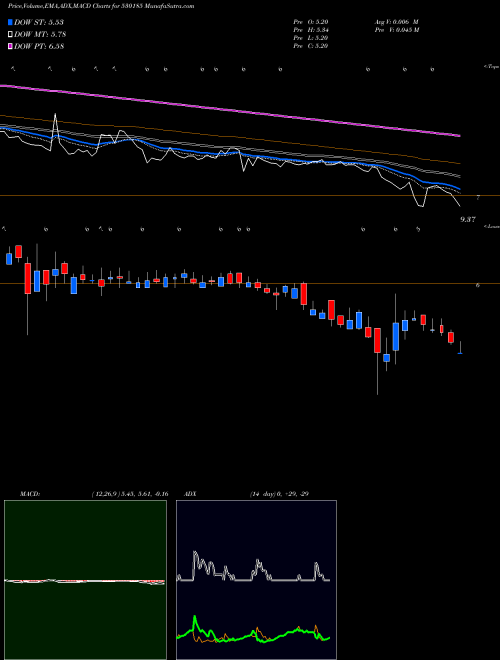This screenshot has height=660, width=500.
Task: Click the MACD panel heading
Action: [29, 494]
